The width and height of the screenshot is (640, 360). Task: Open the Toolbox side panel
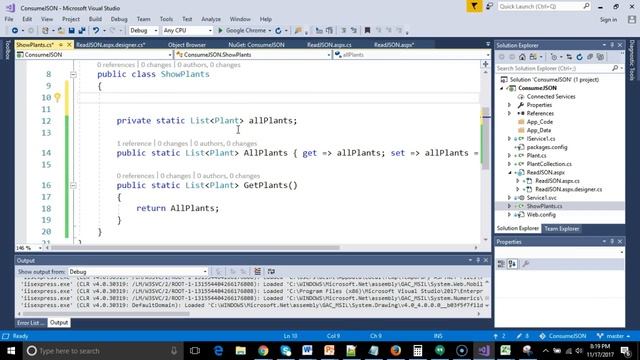(x=7, y=50)
